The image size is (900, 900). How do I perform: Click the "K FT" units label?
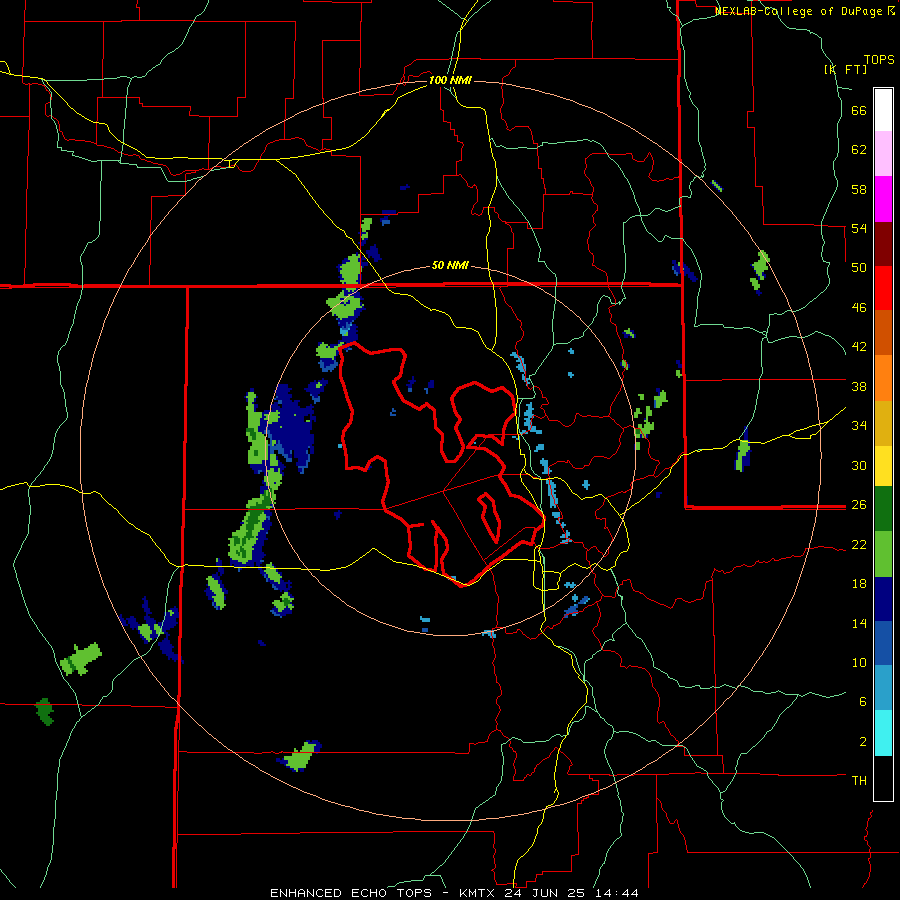click(846, 69)
